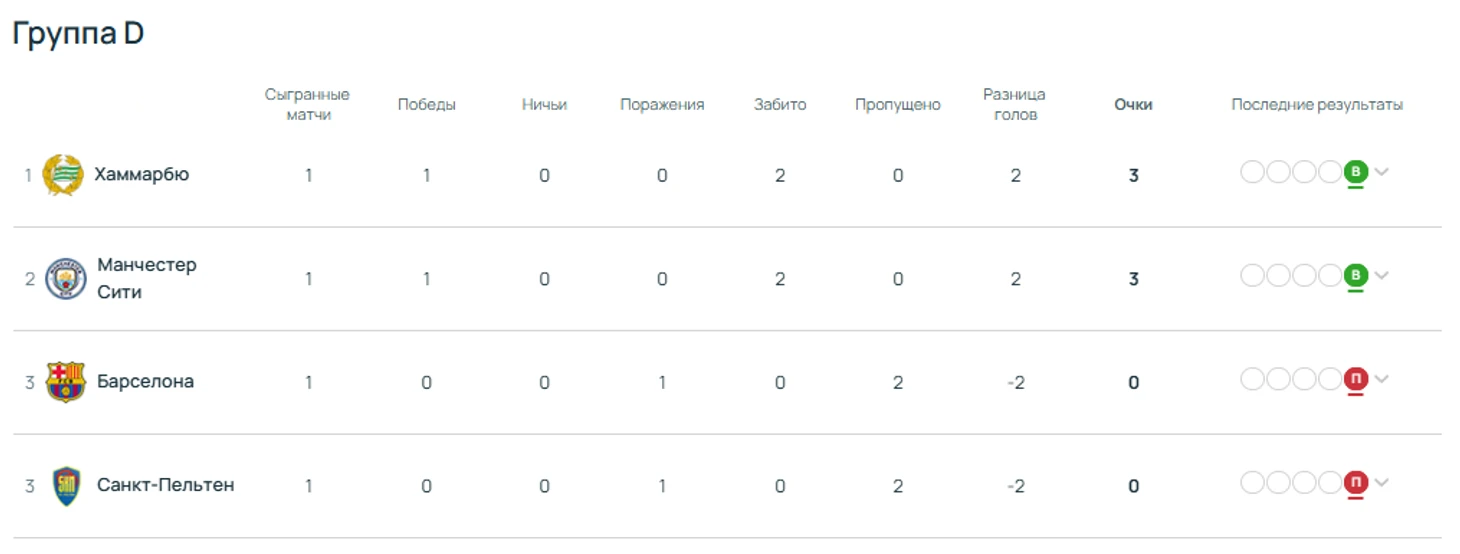Click the Санкт-Пельтен club crest

[x=66, y=486]
